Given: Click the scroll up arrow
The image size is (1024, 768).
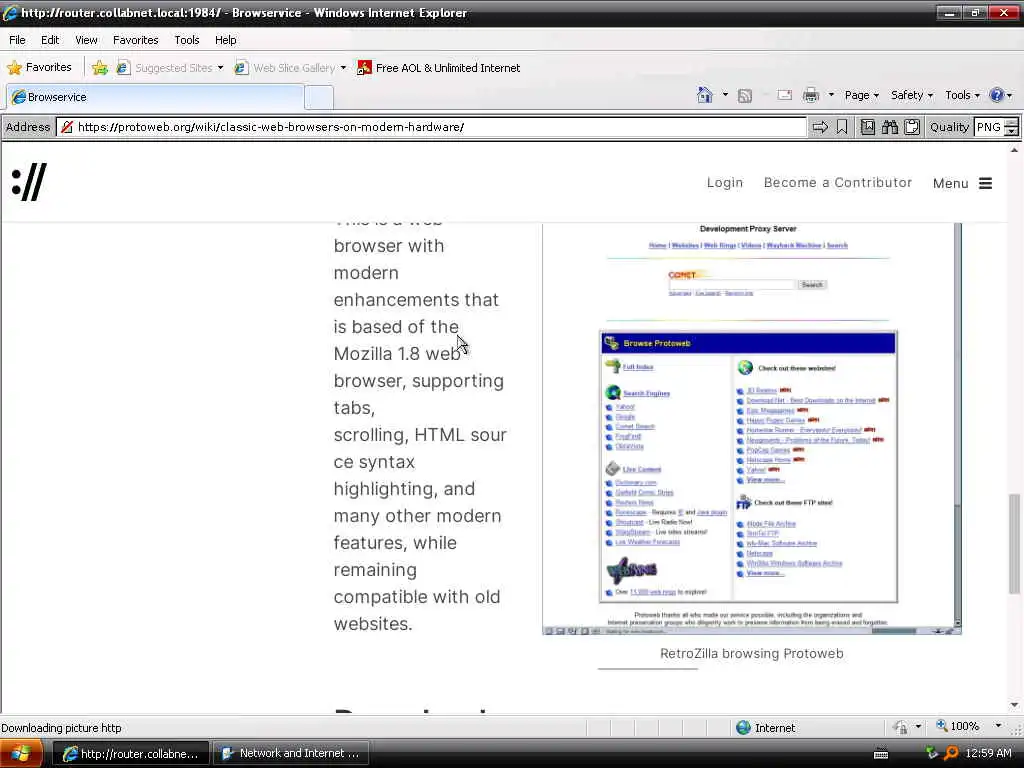Looking at the screenshot, I should pyautogui.click(x=1014, y=150).
